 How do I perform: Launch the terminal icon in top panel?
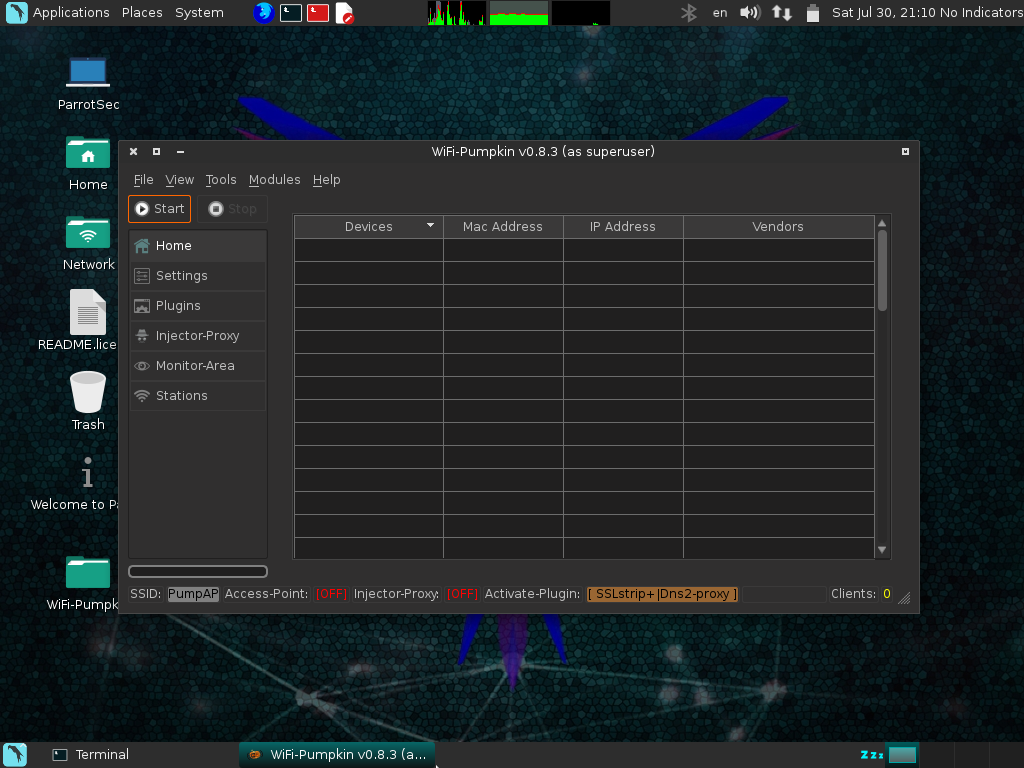[291, 12]
